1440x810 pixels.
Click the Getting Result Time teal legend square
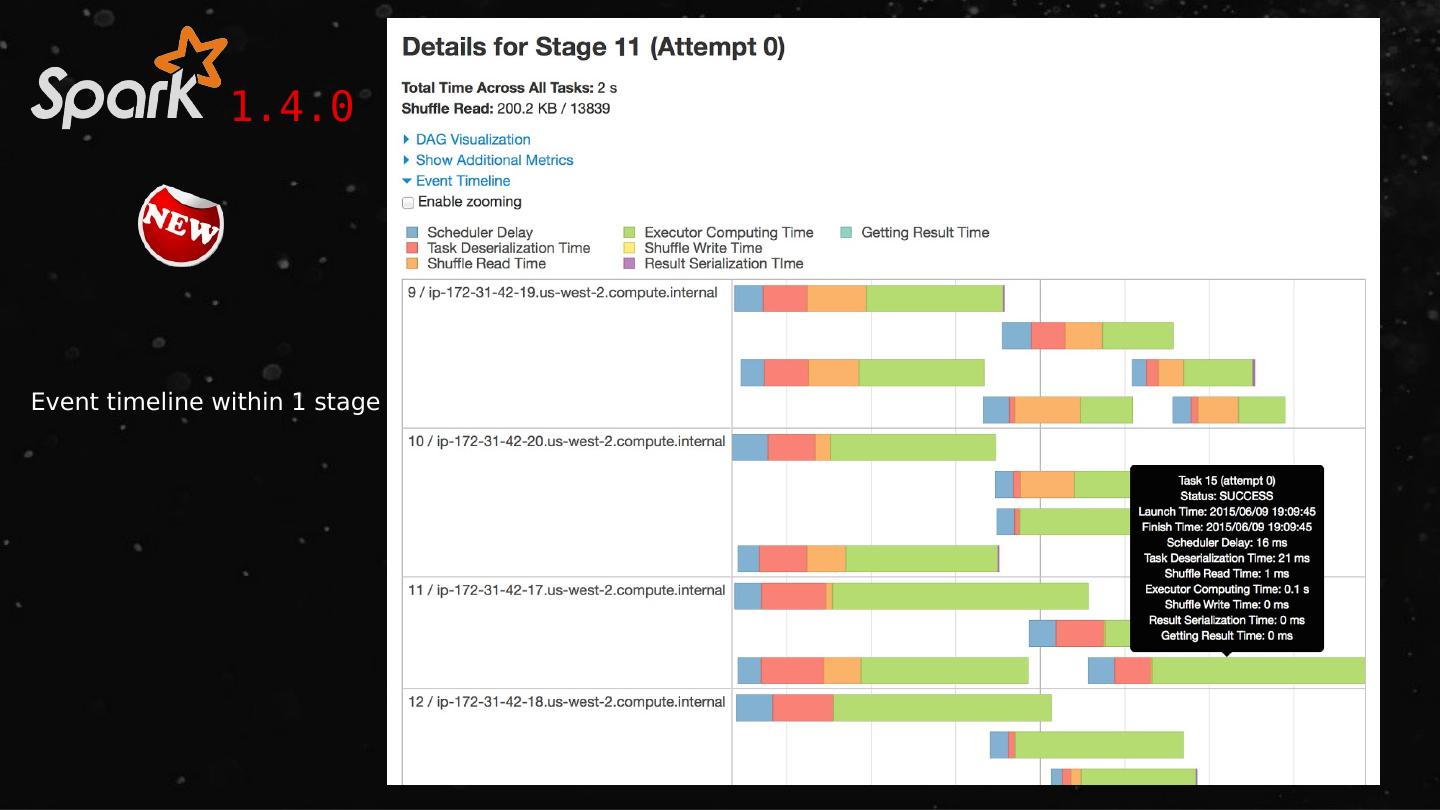[846, 233]
